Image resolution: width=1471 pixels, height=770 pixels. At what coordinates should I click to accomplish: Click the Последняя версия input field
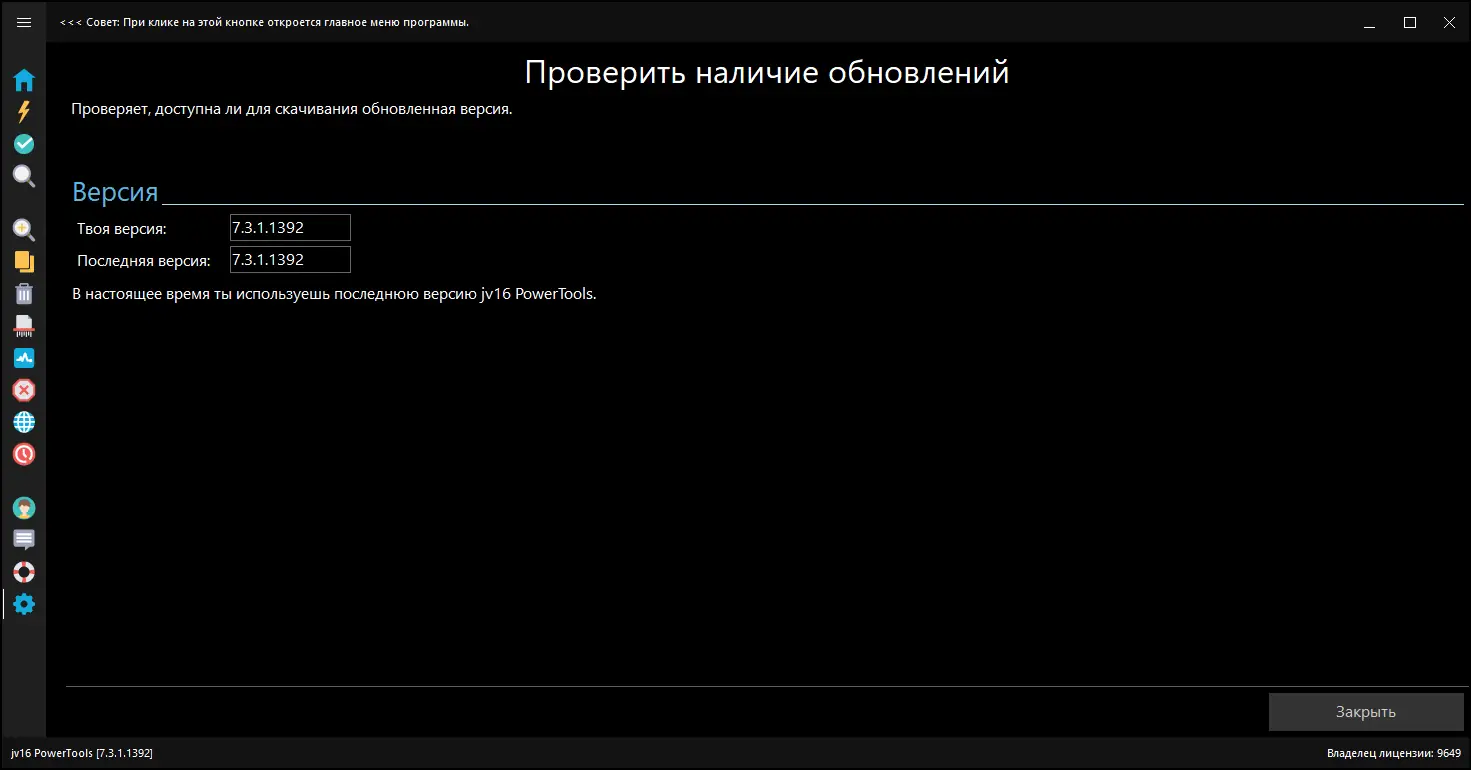(289, 259)
